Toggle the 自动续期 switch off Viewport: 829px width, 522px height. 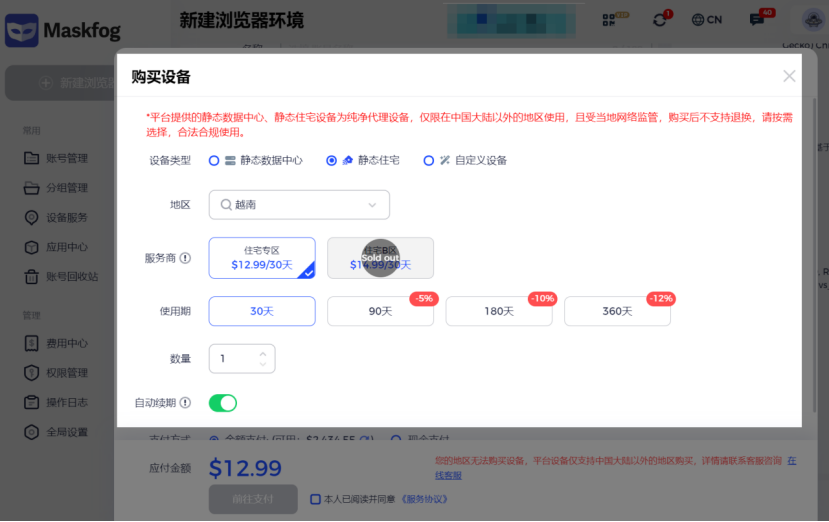pos(222,403)
